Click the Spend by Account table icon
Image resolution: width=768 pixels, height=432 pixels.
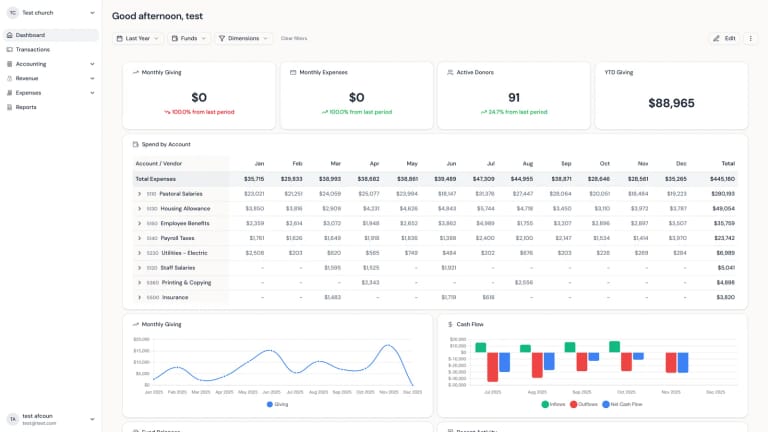[x=136, y=144]
